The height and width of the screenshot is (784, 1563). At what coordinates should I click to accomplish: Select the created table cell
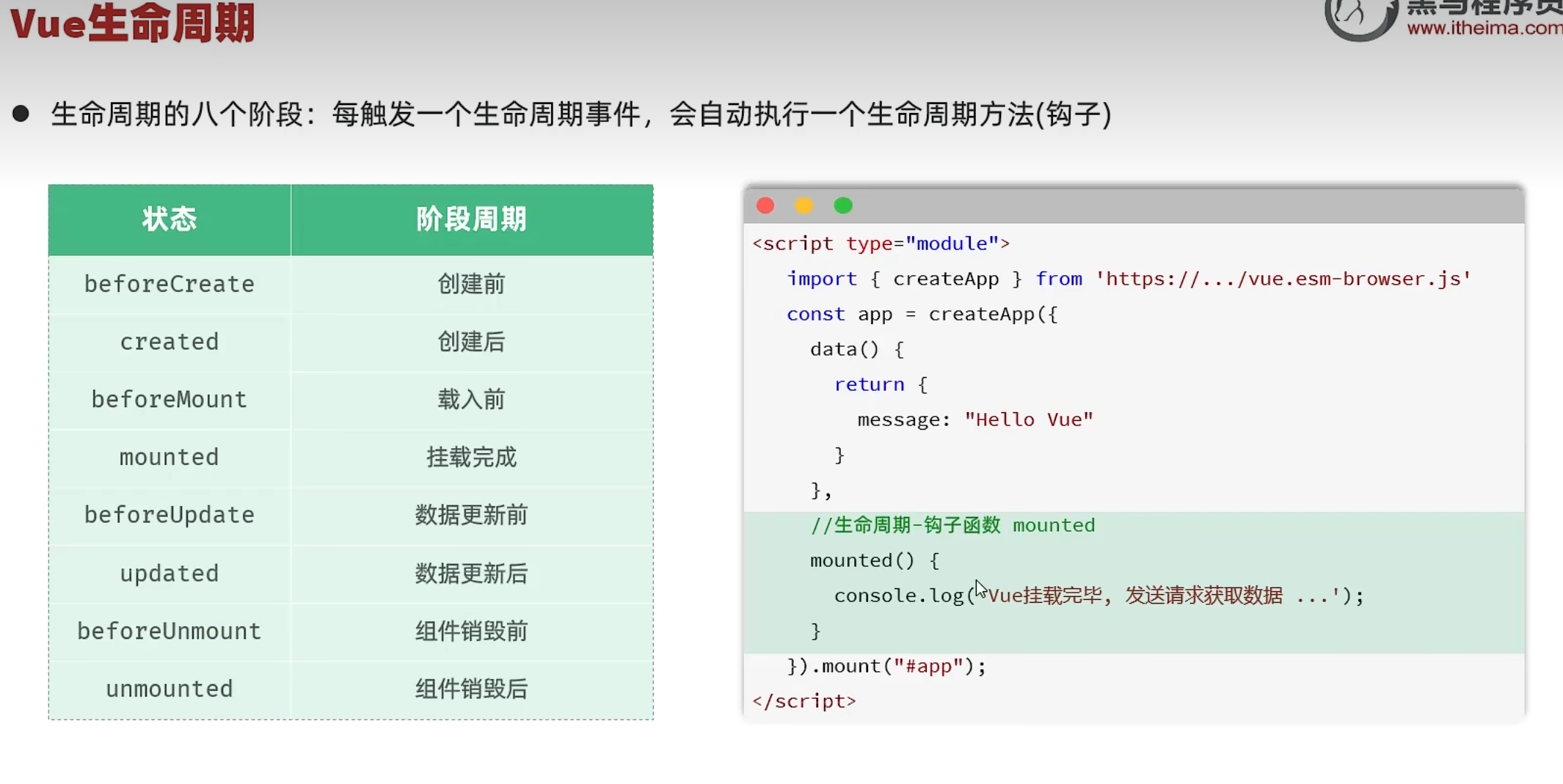pos(170,342)
